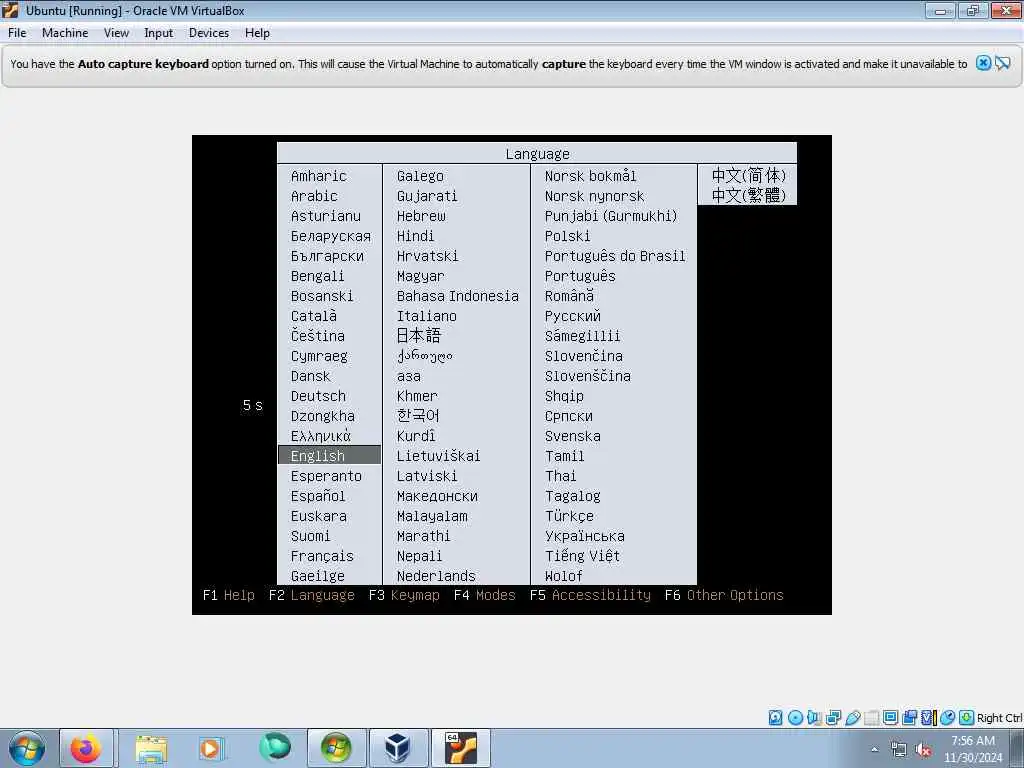Select Nederlands in the language list
Viewport: 1024px width, 768px height.
pos(436,575)
